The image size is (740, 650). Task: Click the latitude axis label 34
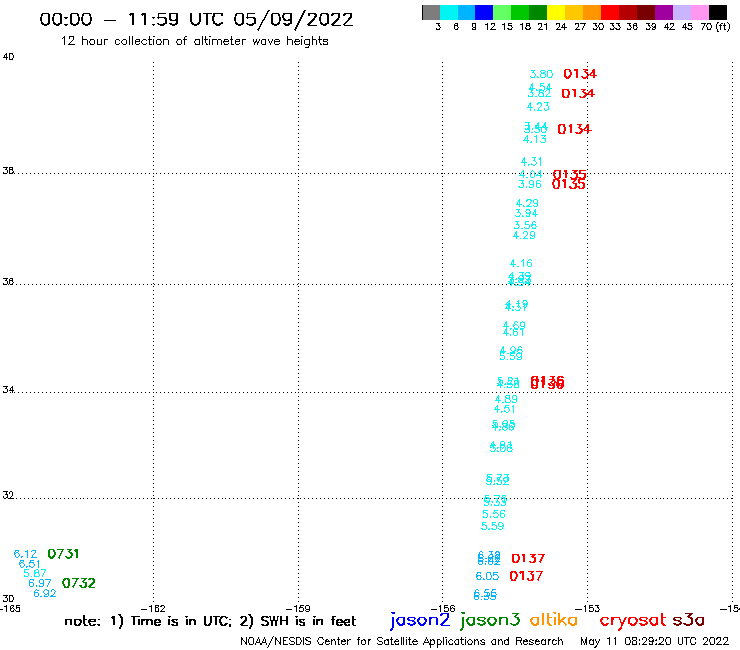8,390
